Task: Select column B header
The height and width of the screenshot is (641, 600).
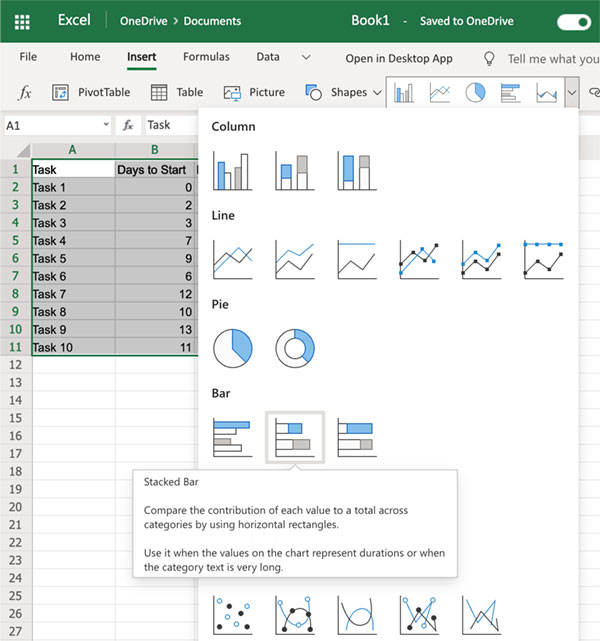Action: tap(155, 150)
